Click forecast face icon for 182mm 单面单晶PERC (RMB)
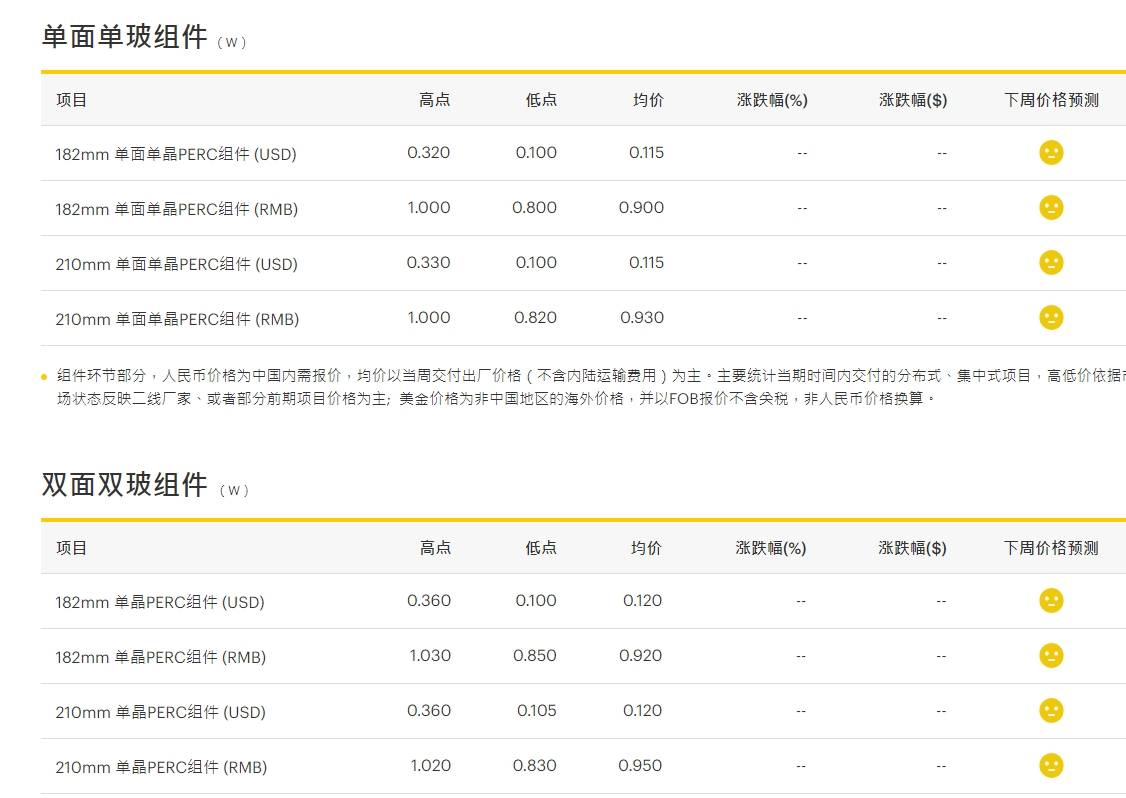Viewport: 1126px width, 798px height. (1051, 208)
